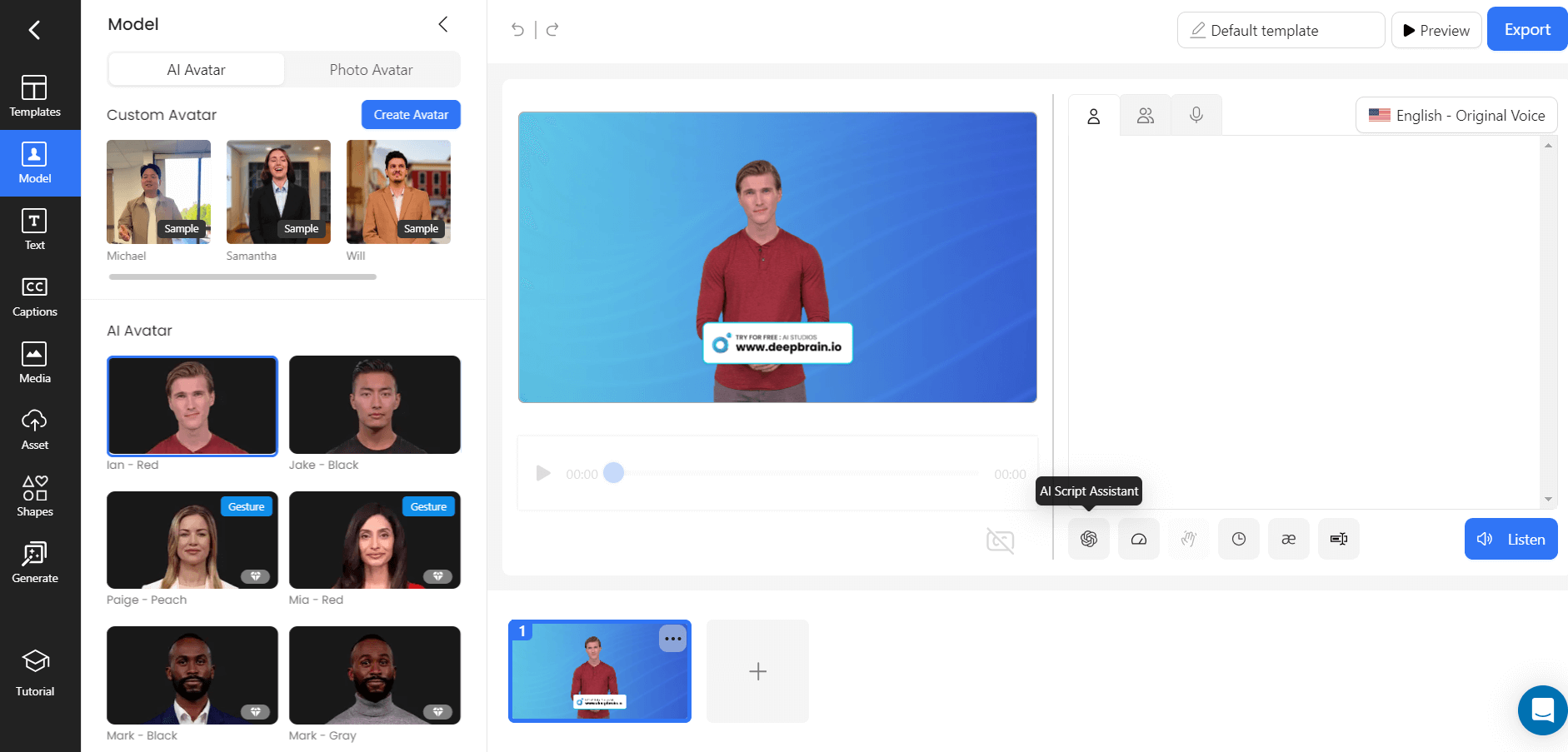Select the Captions panel in the sidebar
Viewport: 1568px width, 752px height.
[x=34, y=296]
